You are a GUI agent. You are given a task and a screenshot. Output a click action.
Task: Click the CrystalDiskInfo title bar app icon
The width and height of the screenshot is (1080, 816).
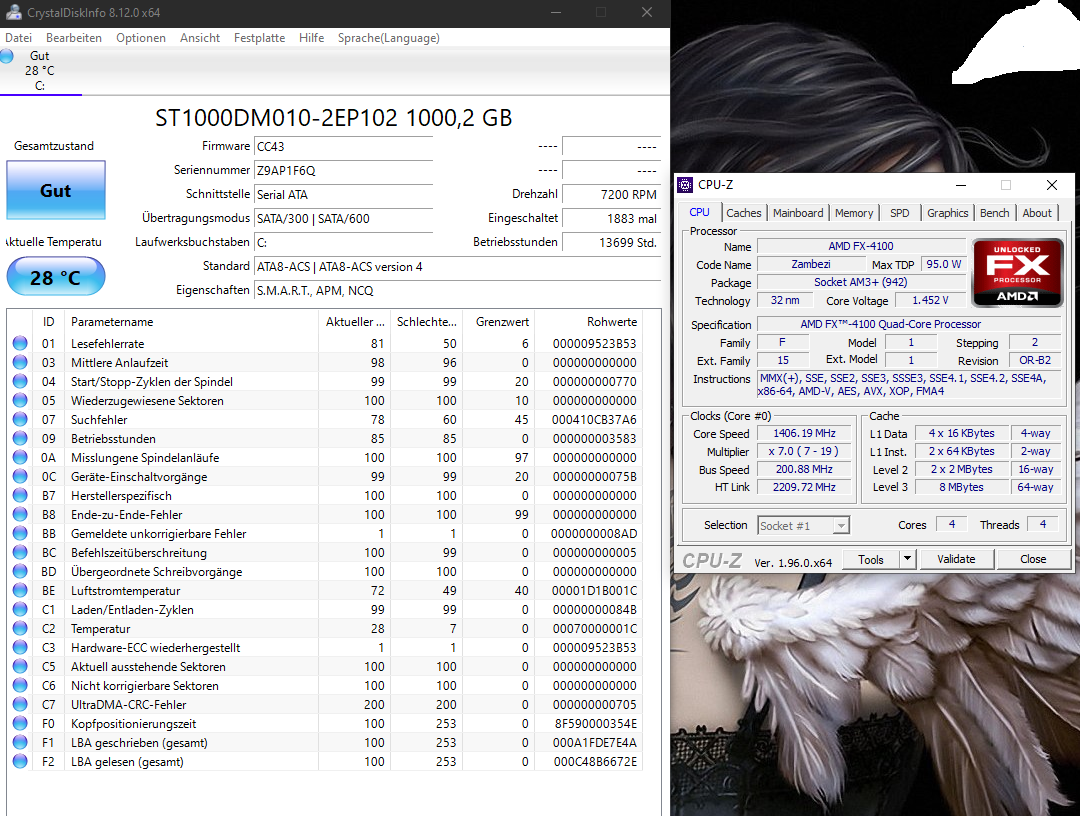tap(14, 12)
